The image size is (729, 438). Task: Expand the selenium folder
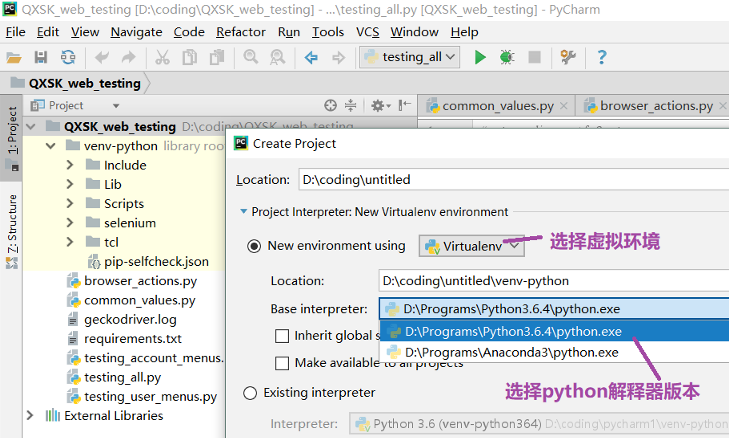point(70,223)
